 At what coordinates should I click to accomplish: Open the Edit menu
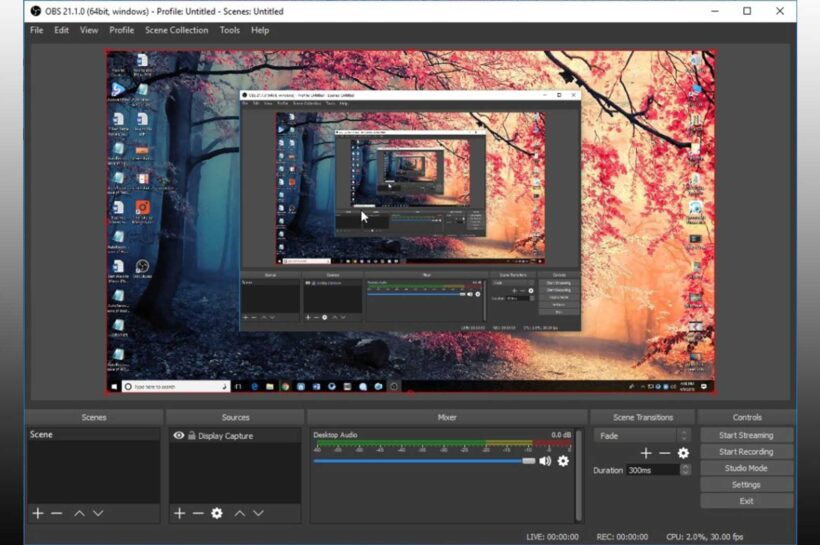pyautogui.click(x=61, y=30)
